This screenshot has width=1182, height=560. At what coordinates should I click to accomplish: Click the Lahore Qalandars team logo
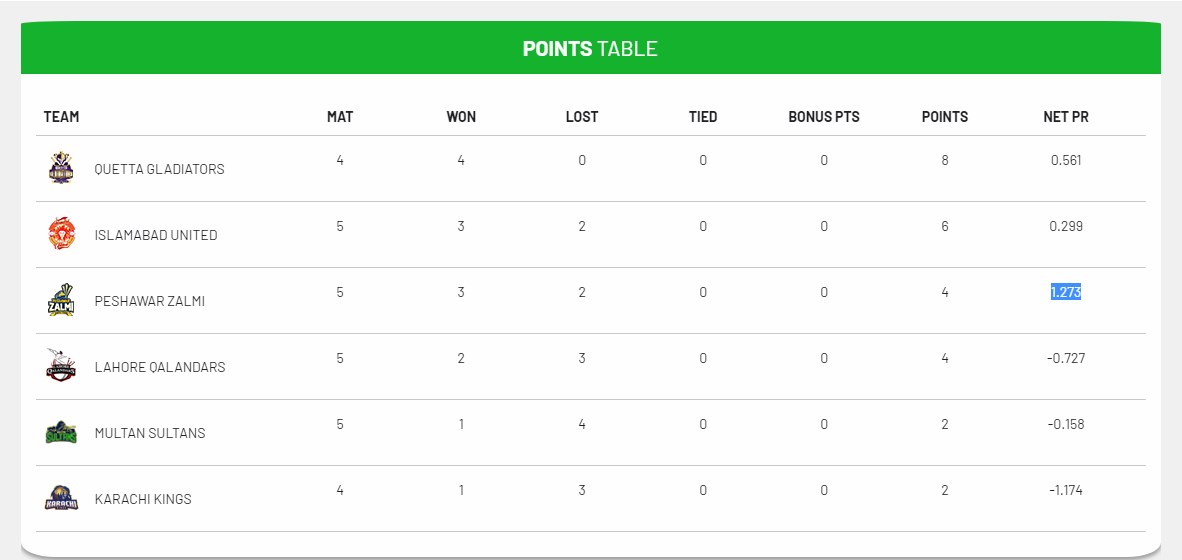click(61, 365)
